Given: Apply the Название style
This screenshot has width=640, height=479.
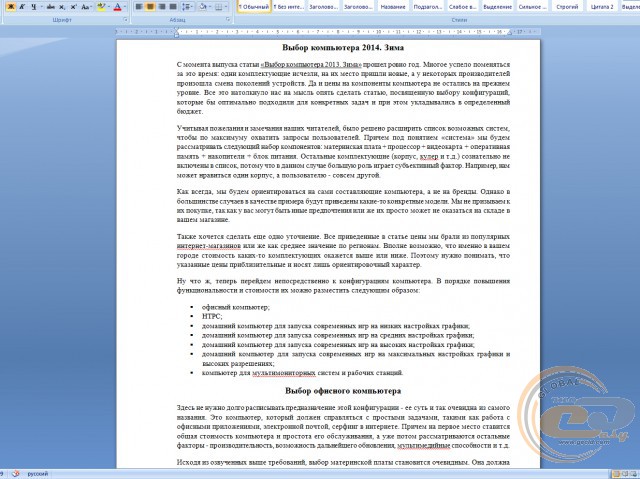Looking at the screenshot, I should [x=393, y=6].
